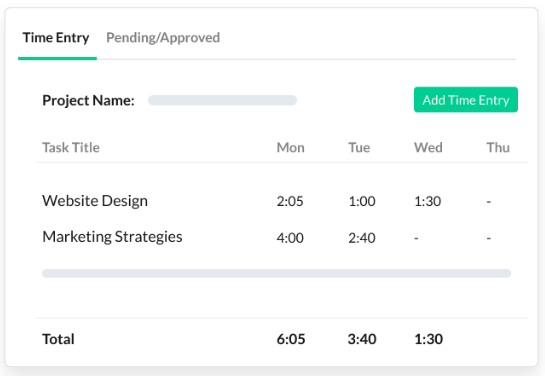Click Marketing Strategies empty Wednesday cell
Viewport: 545px width, 376px height.
click(x=416, y=238)
